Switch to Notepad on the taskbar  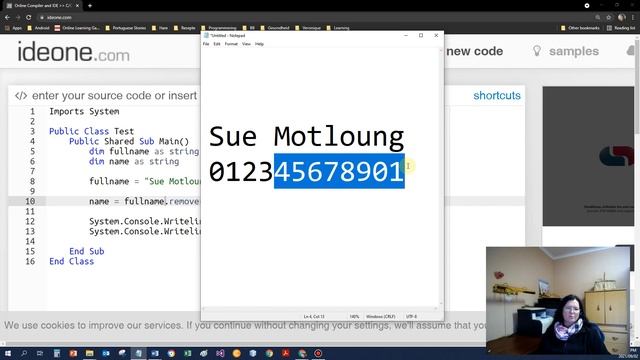click(138, 353)
